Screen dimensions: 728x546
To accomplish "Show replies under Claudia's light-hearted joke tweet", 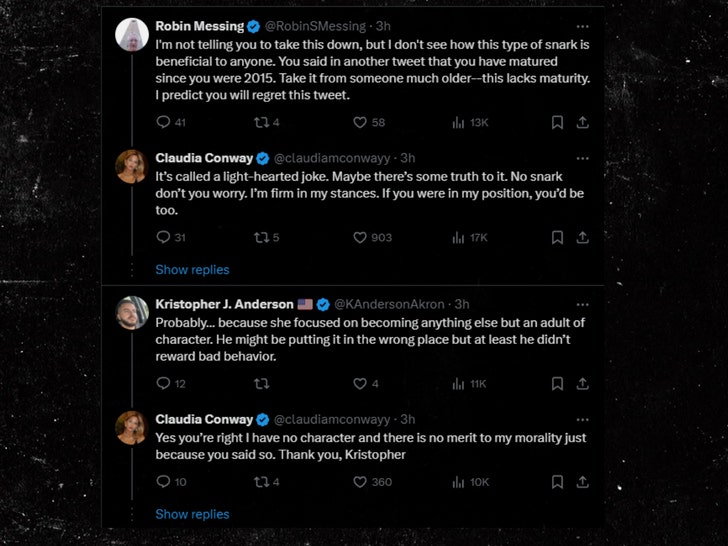I will 192,270.
